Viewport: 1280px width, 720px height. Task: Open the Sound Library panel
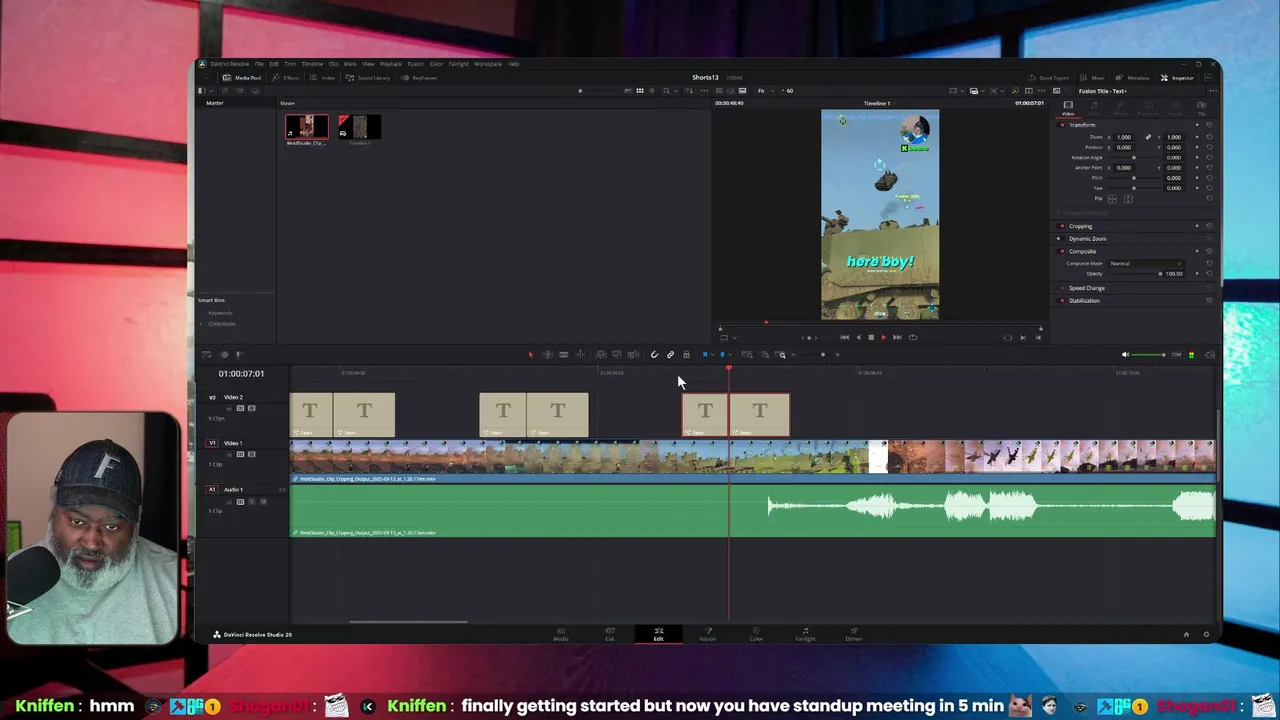[x=368, y=78]
